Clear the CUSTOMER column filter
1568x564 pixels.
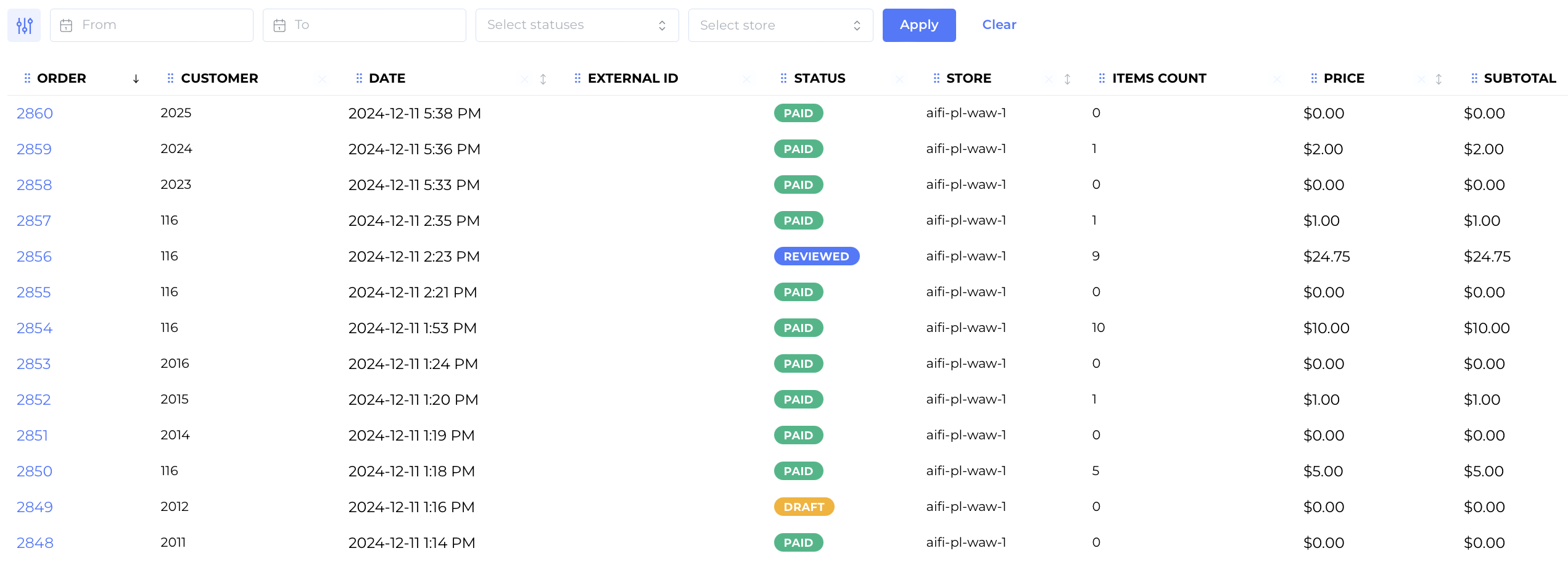[322, 79]
